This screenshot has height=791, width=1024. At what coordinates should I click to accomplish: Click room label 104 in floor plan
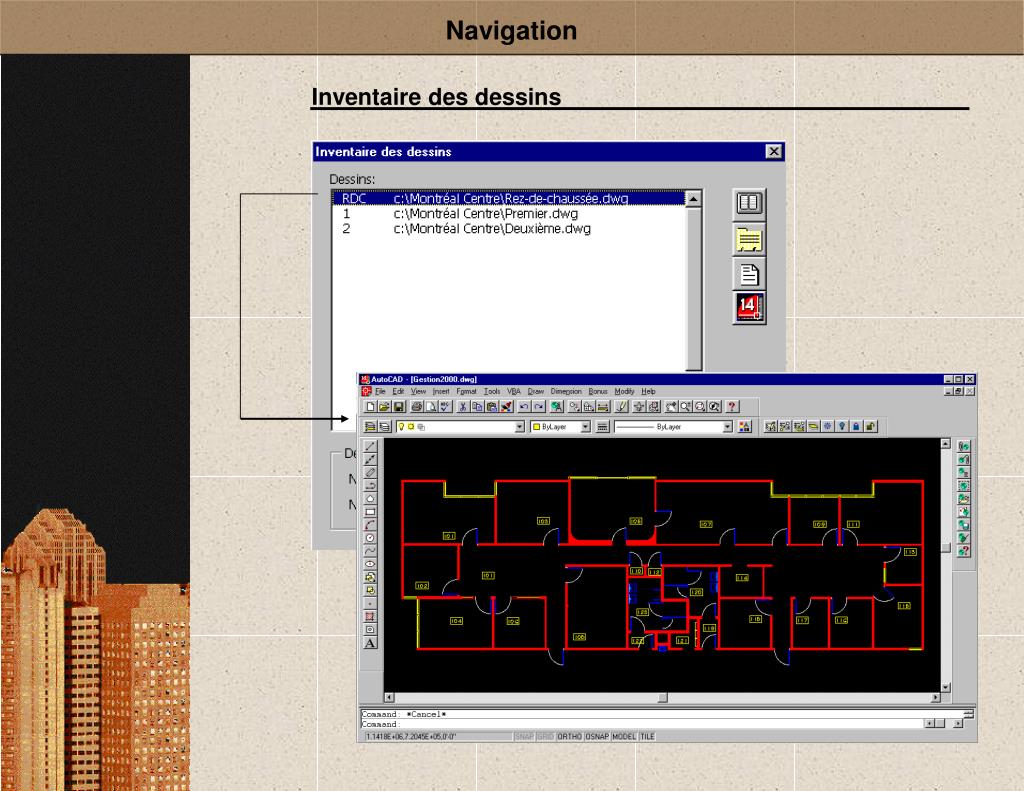456,621
